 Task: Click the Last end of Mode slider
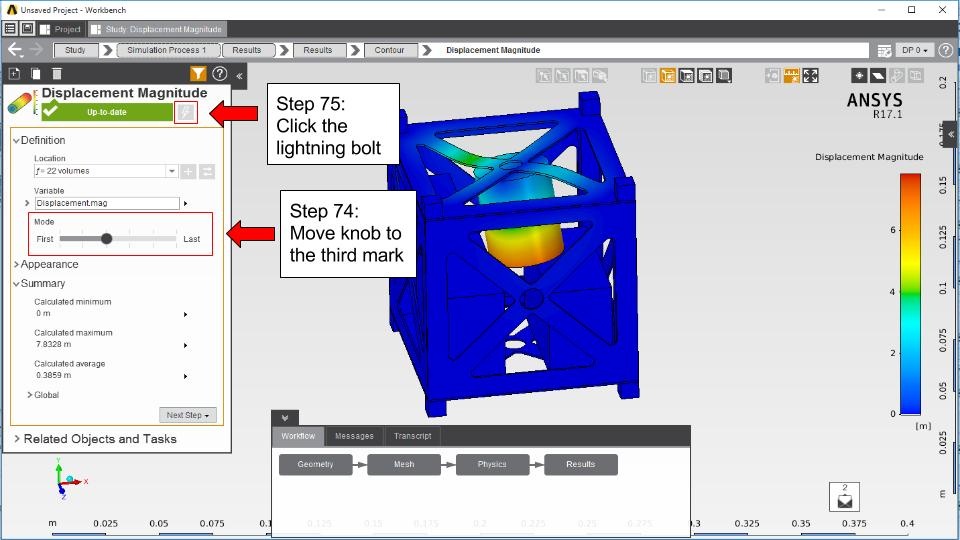click(x=191, y=239)
